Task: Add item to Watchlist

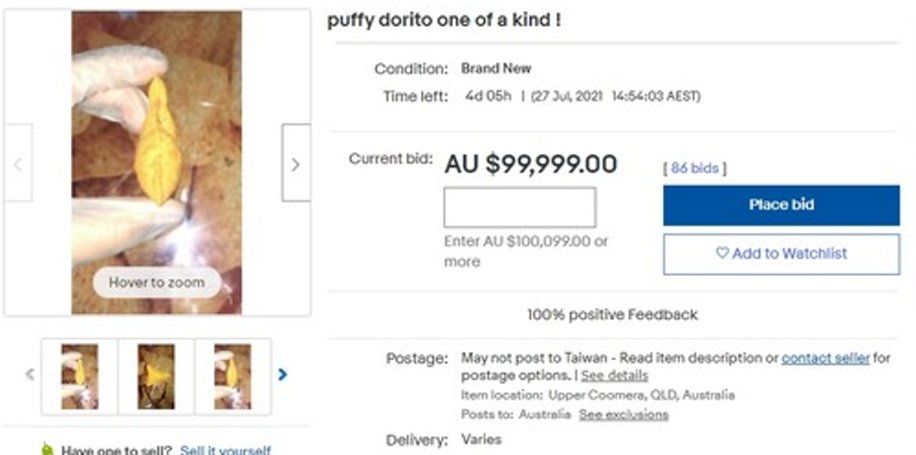Action: pos(781,254)
